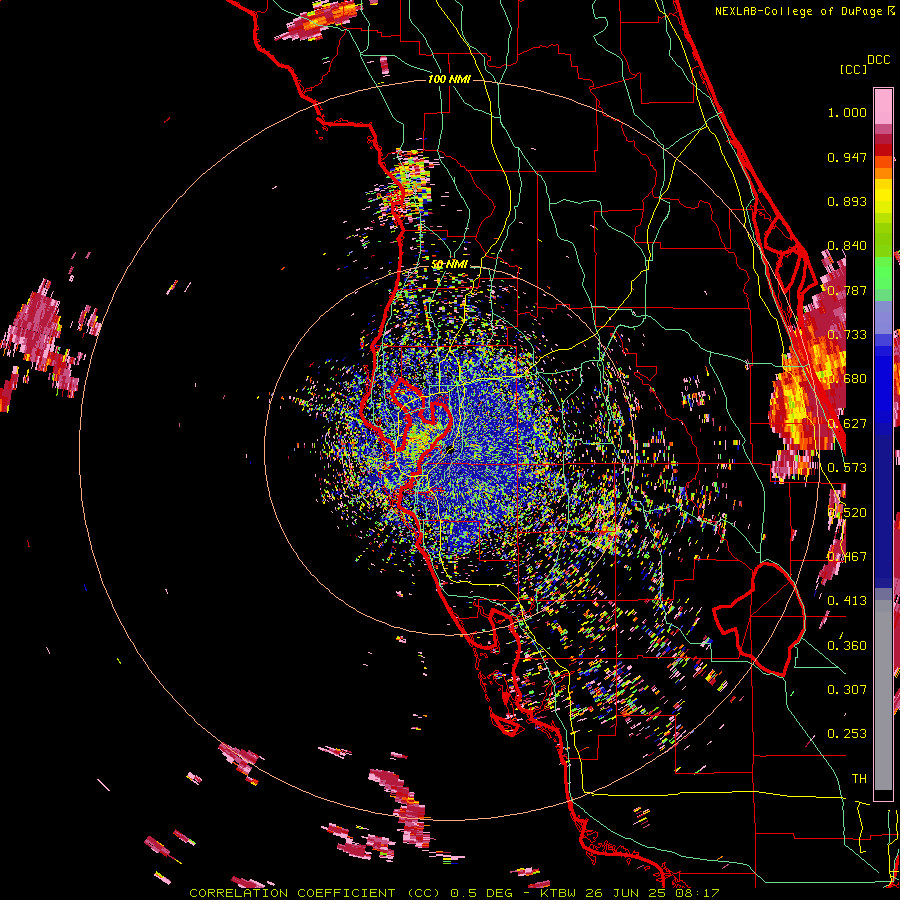Click the 08:17 timestamp
Image resolution: width=900 pixels, height=900 pixels.
pyautogui.click(x=699, y=893)
